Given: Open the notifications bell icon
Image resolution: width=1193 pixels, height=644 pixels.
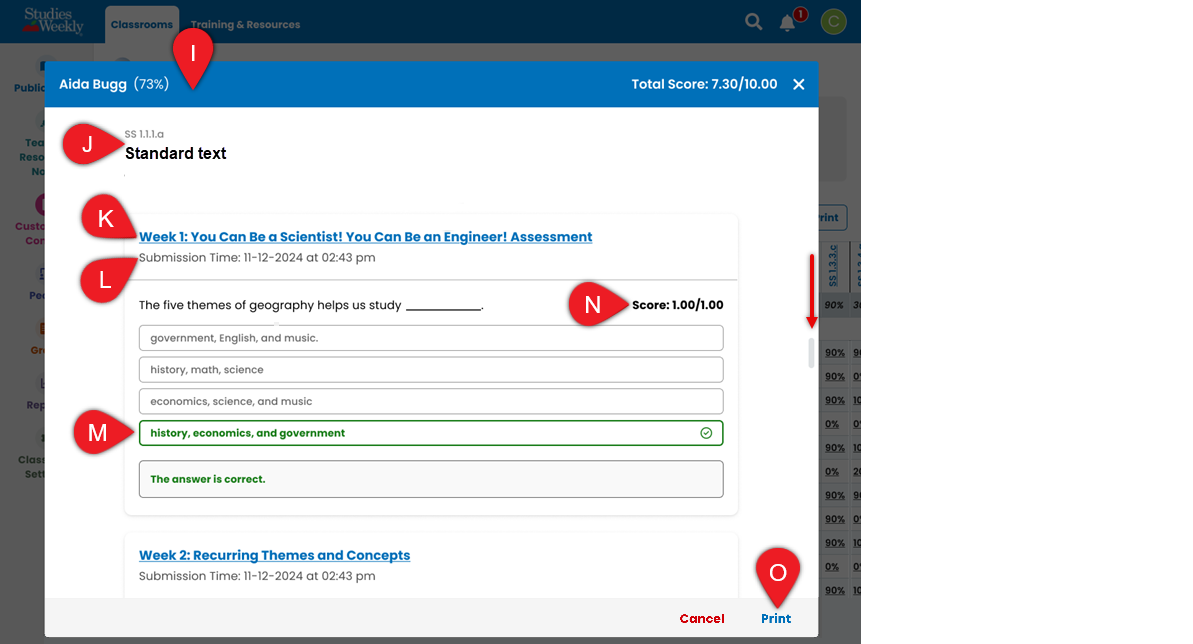Looking at the screenshot, I should click(x=787, y=23).
